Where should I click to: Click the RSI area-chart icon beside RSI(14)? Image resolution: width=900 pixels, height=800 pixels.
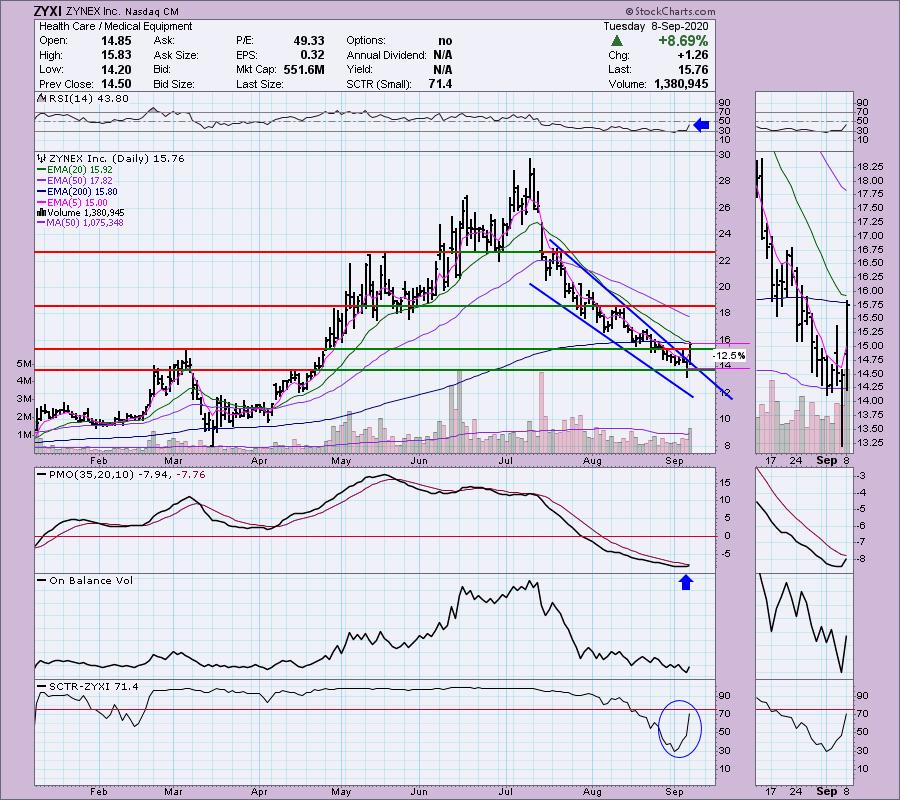tap(41, 98)
